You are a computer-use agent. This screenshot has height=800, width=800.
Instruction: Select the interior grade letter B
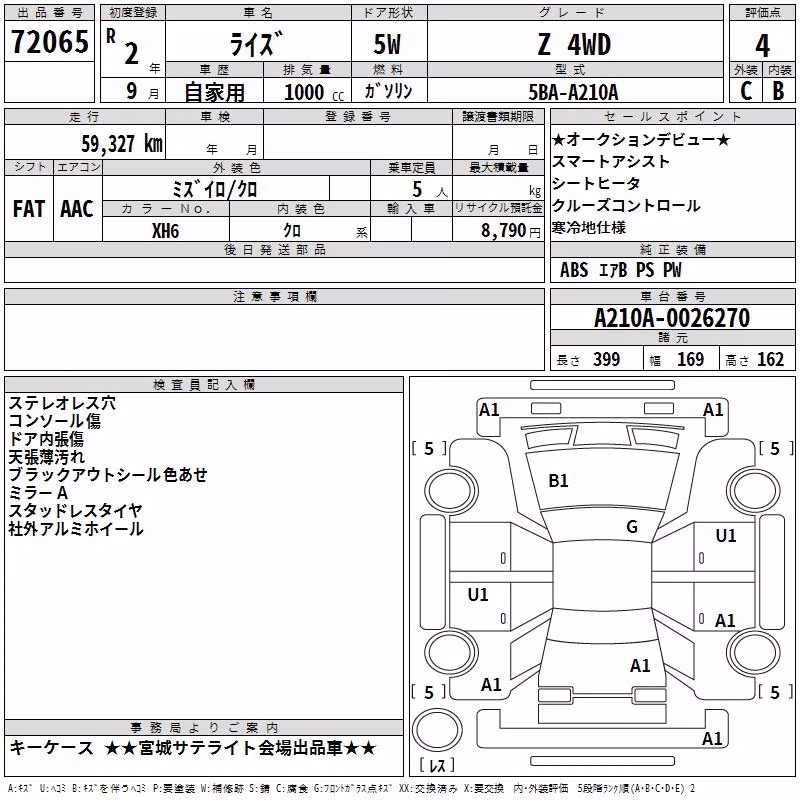778,91
